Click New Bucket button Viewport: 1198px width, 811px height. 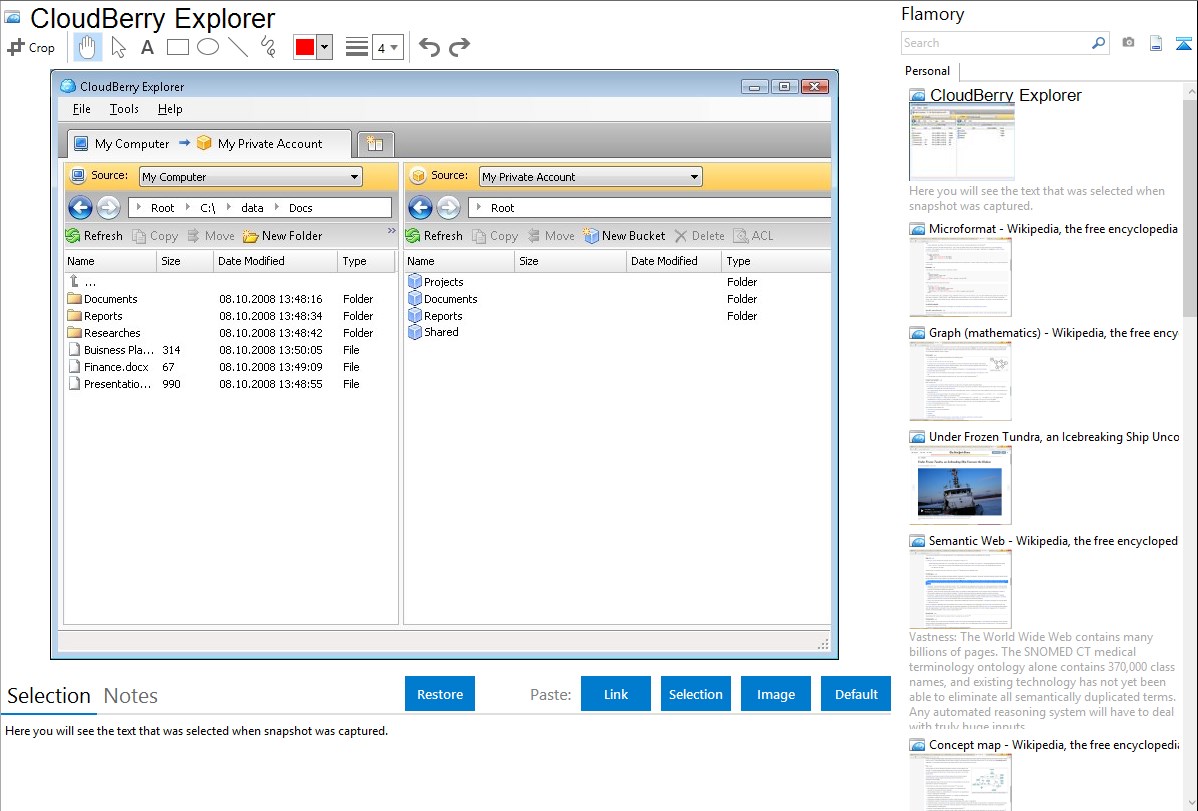[624, 235]
